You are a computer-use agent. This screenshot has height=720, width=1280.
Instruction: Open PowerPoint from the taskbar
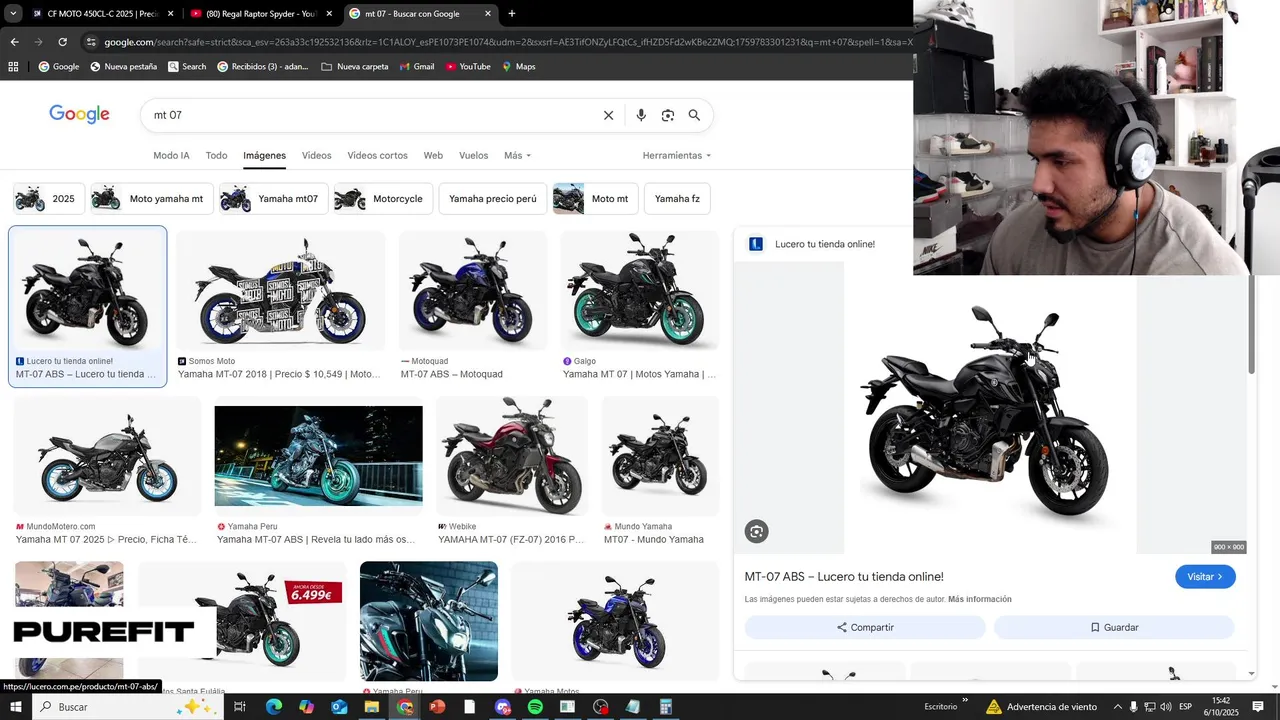(x=437, y=707)
